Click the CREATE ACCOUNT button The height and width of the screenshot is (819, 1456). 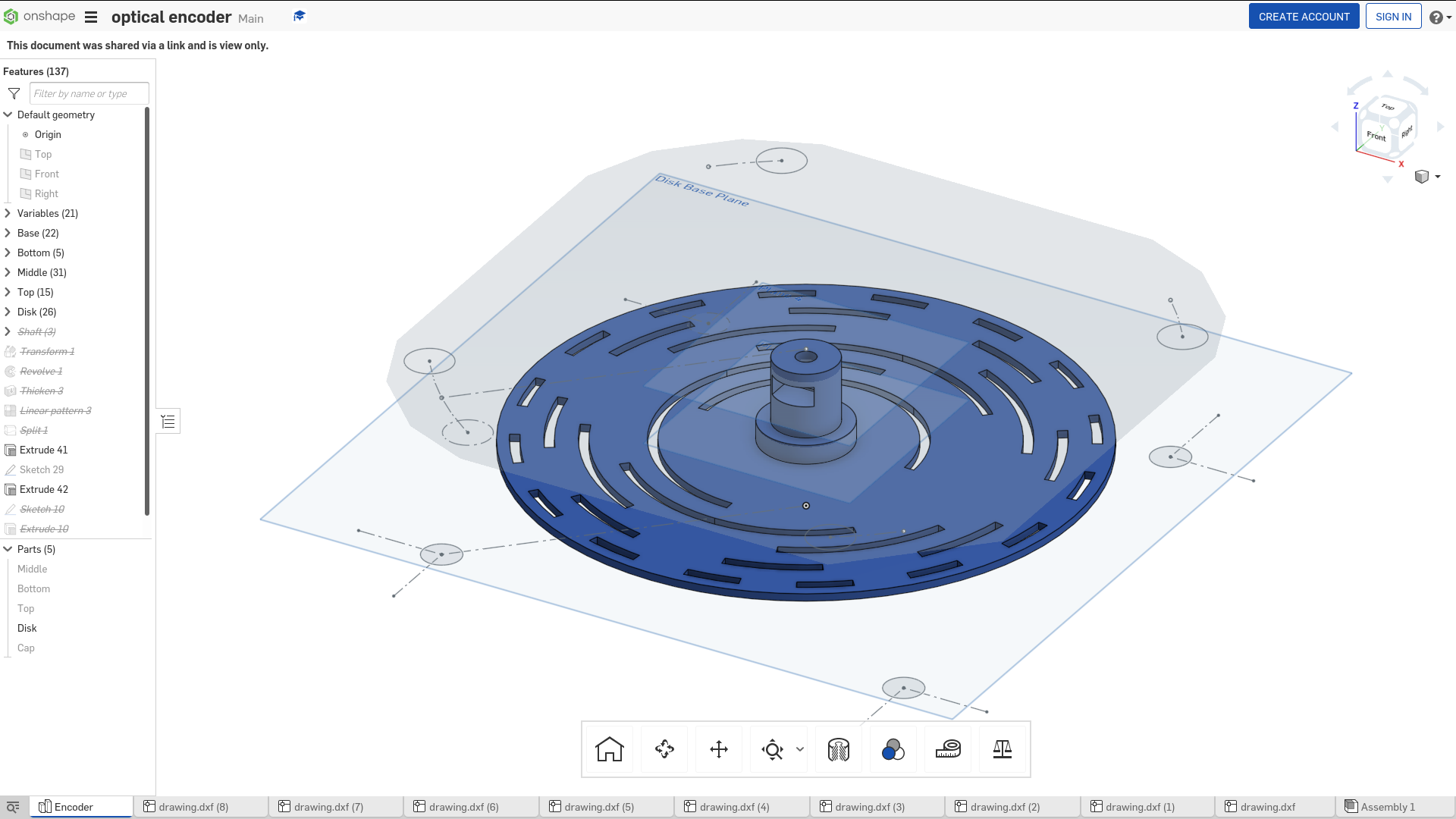1304,17
